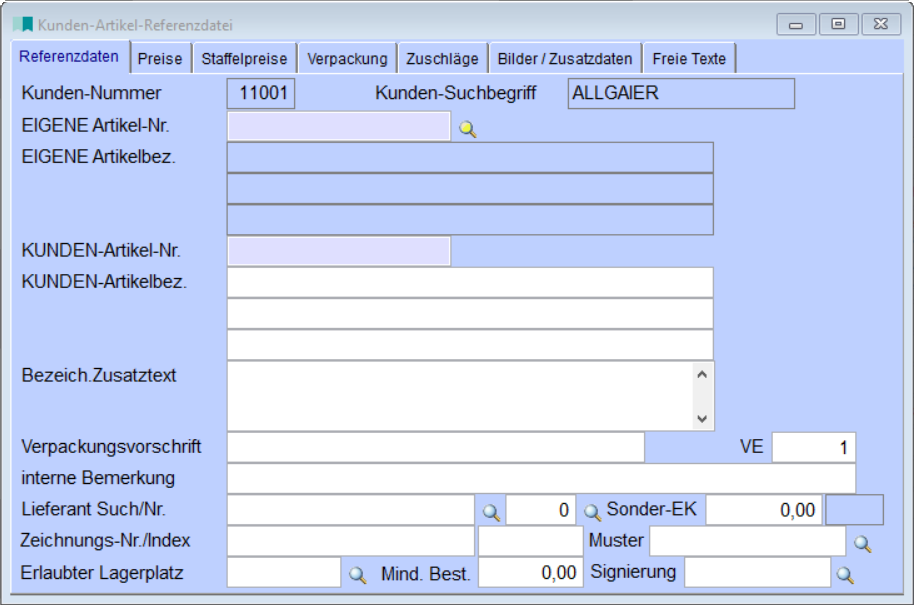Go to the Zuschläge tab
This screenshot has width=914, height=605.
point(442,59)
